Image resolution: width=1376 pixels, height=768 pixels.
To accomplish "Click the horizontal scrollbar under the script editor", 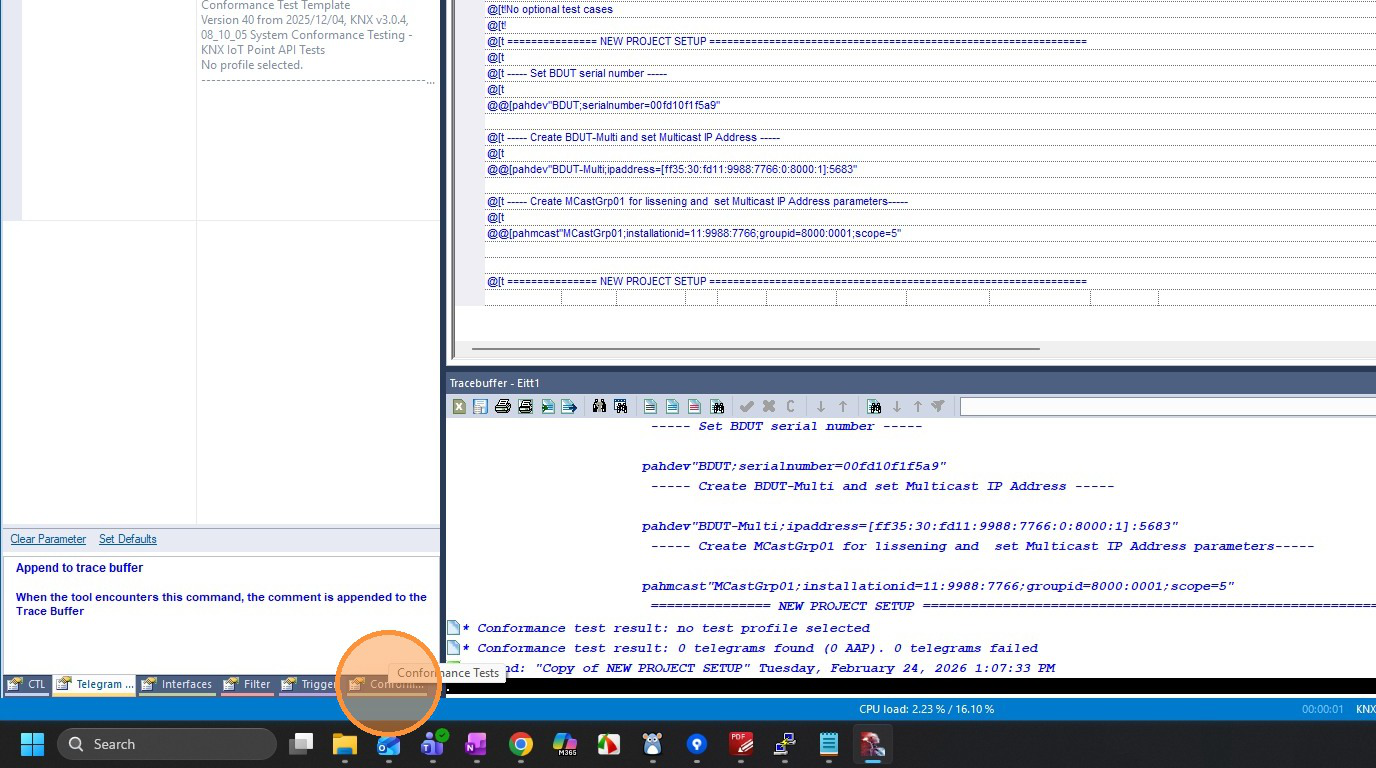I will point(755,349).
